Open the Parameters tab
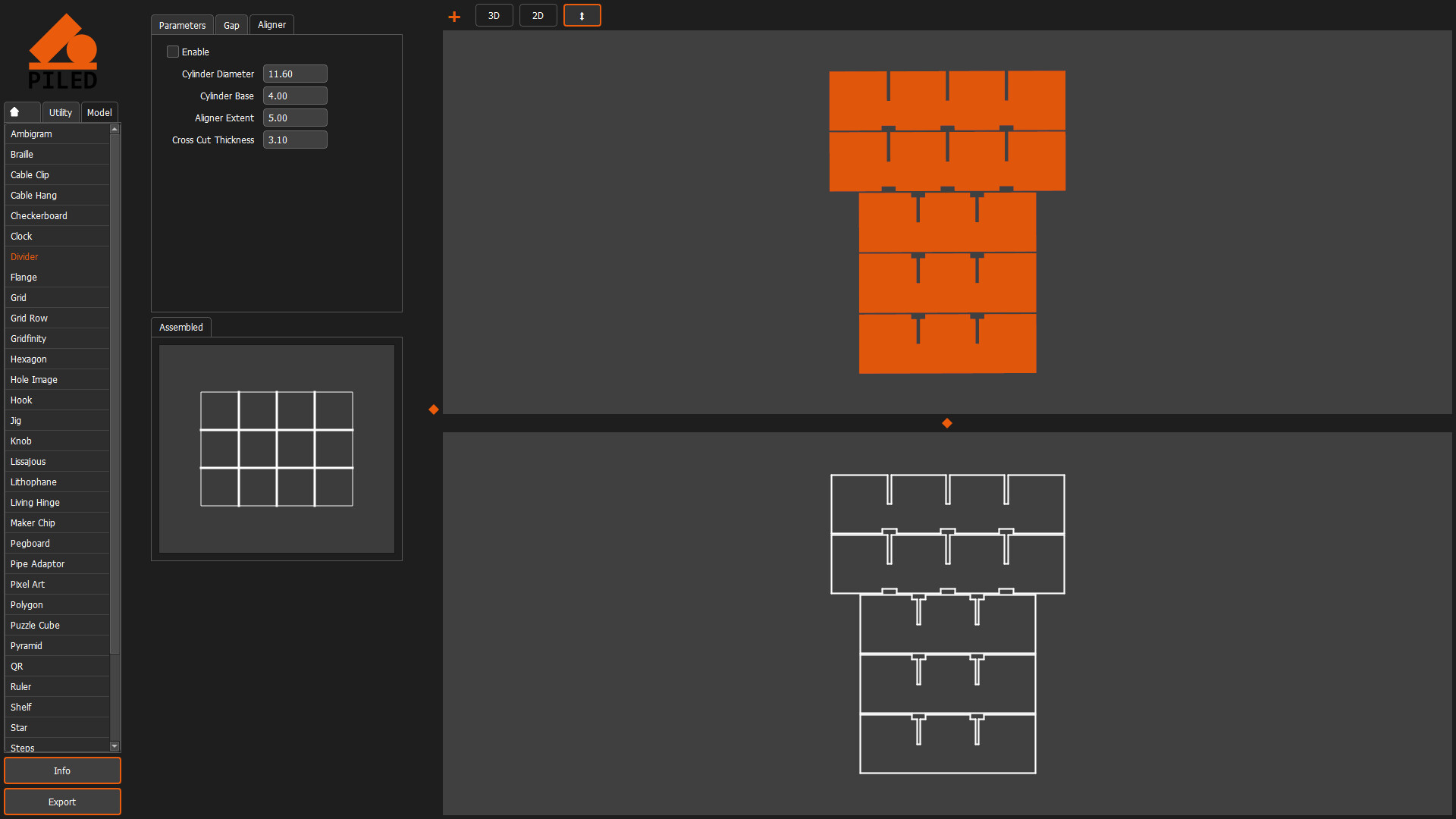The height and width of the screenshot is (819, 1456). point(182,26)
